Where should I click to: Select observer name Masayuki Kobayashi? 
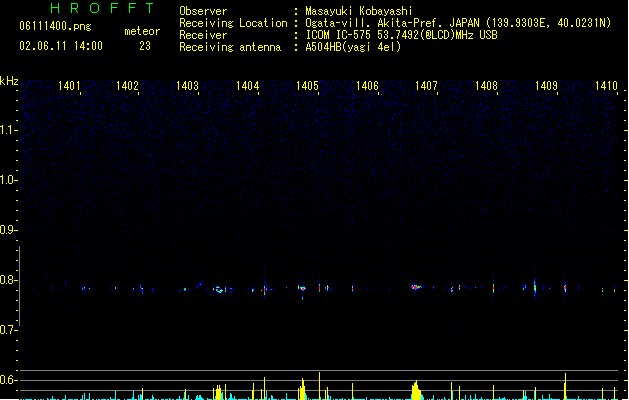tap(359, 11)
